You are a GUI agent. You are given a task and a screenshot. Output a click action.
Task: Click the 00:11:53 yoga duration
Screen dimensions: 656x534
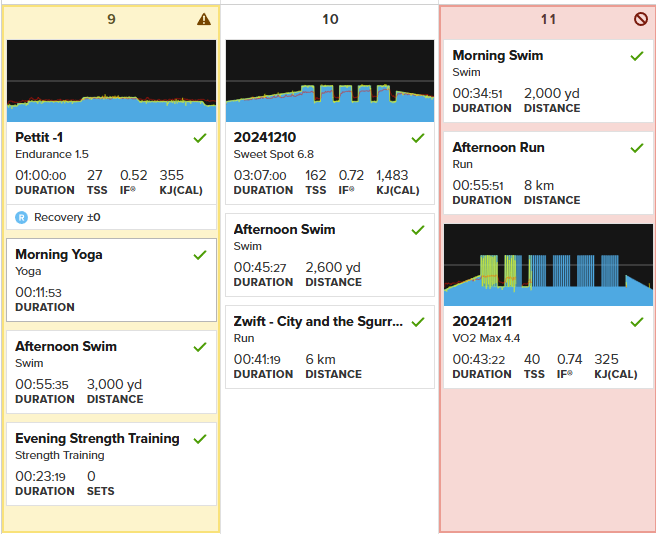(x=38, y=292)
